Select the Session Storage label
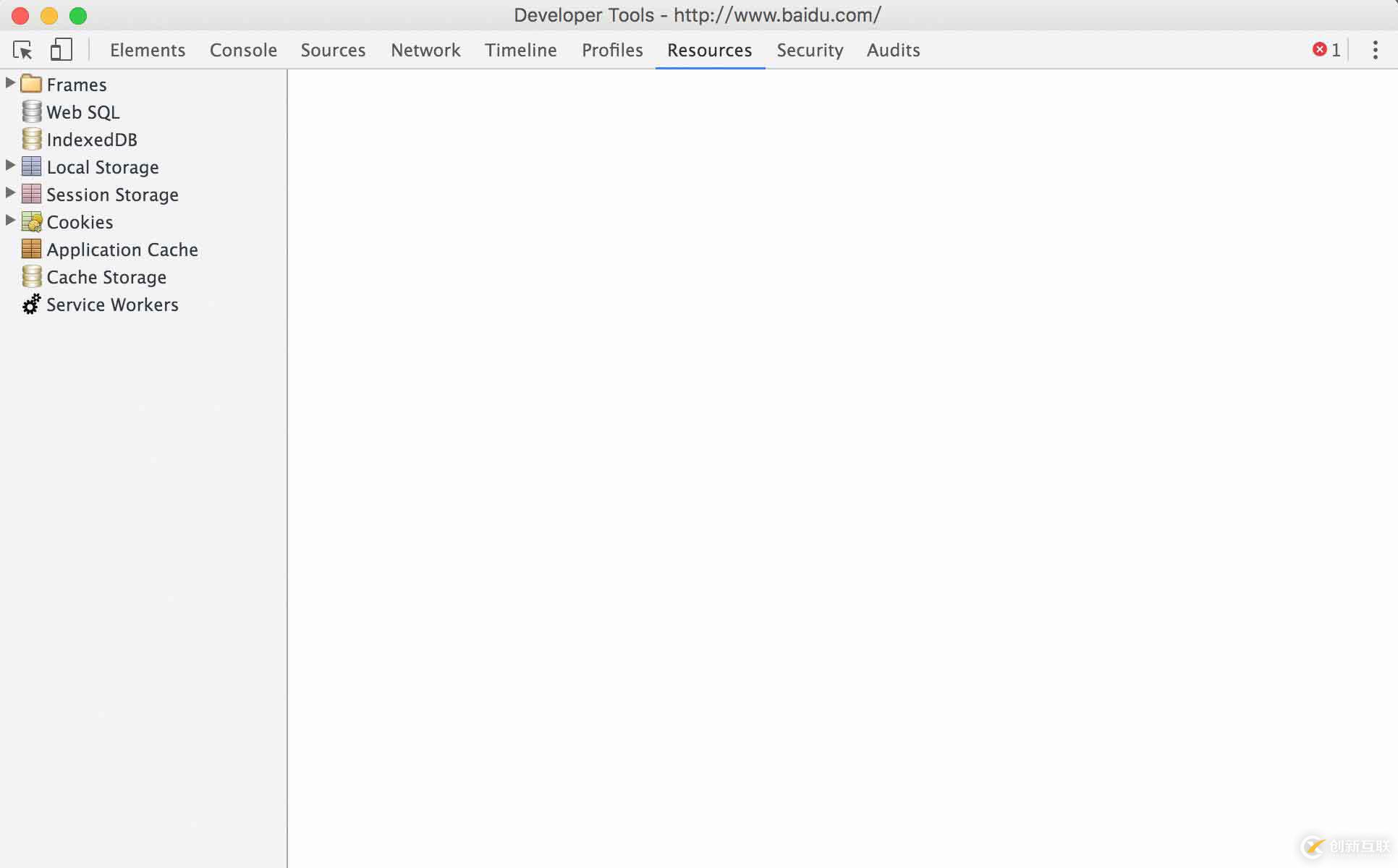1398x868 pixels. [x=112, y=195]
